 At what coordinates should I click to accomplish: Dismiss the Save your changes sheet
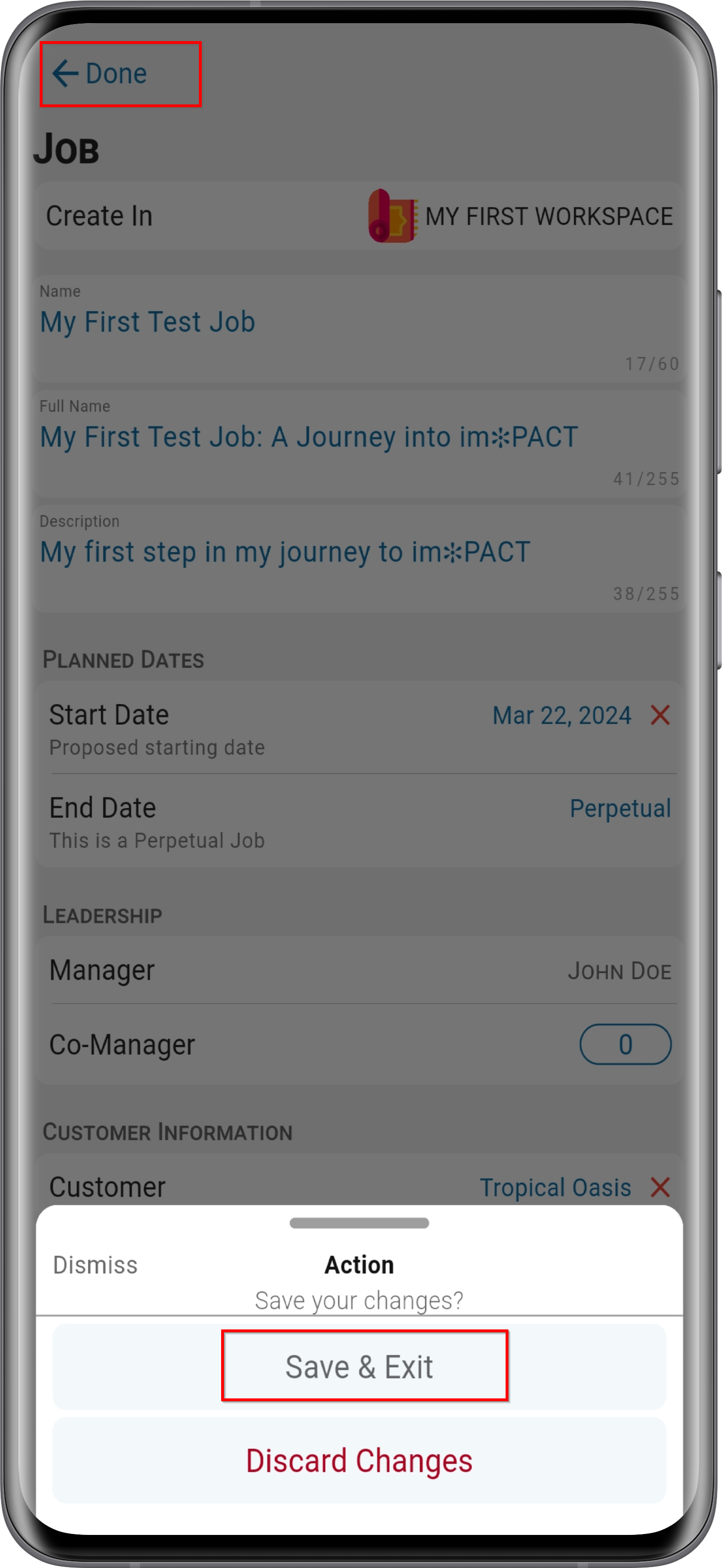(95, 1265)
